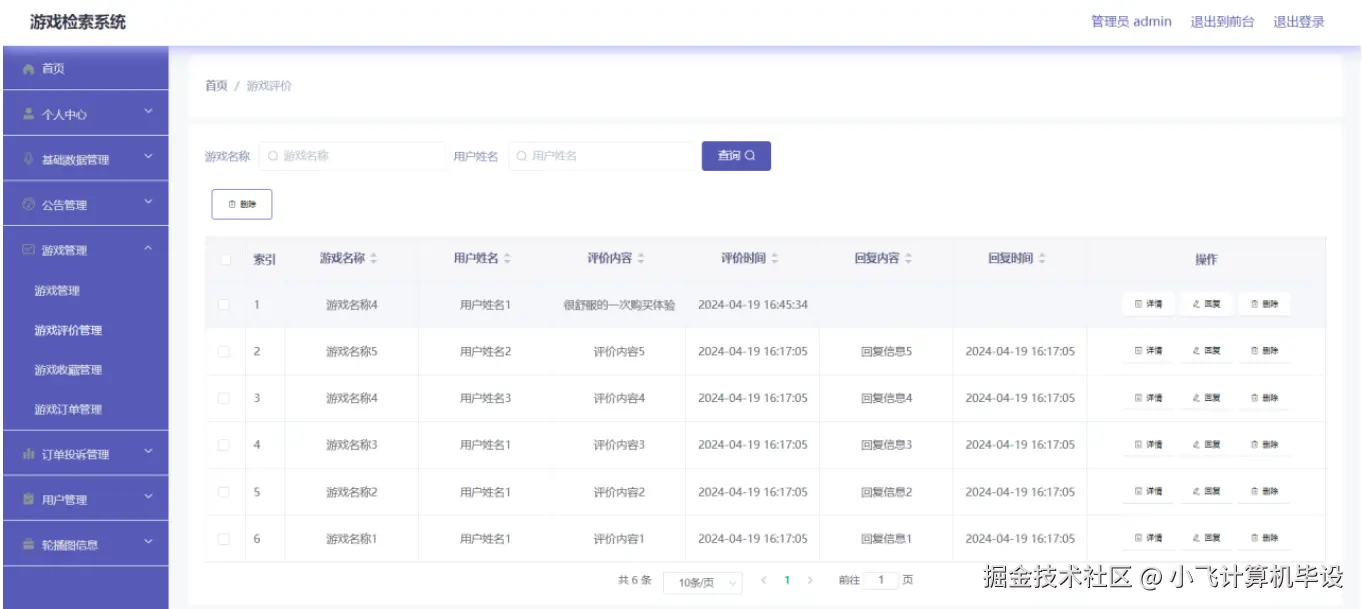Click the person icon next to 个人中心
Screen dimensions: 1362x609
[x=29, y=114]
